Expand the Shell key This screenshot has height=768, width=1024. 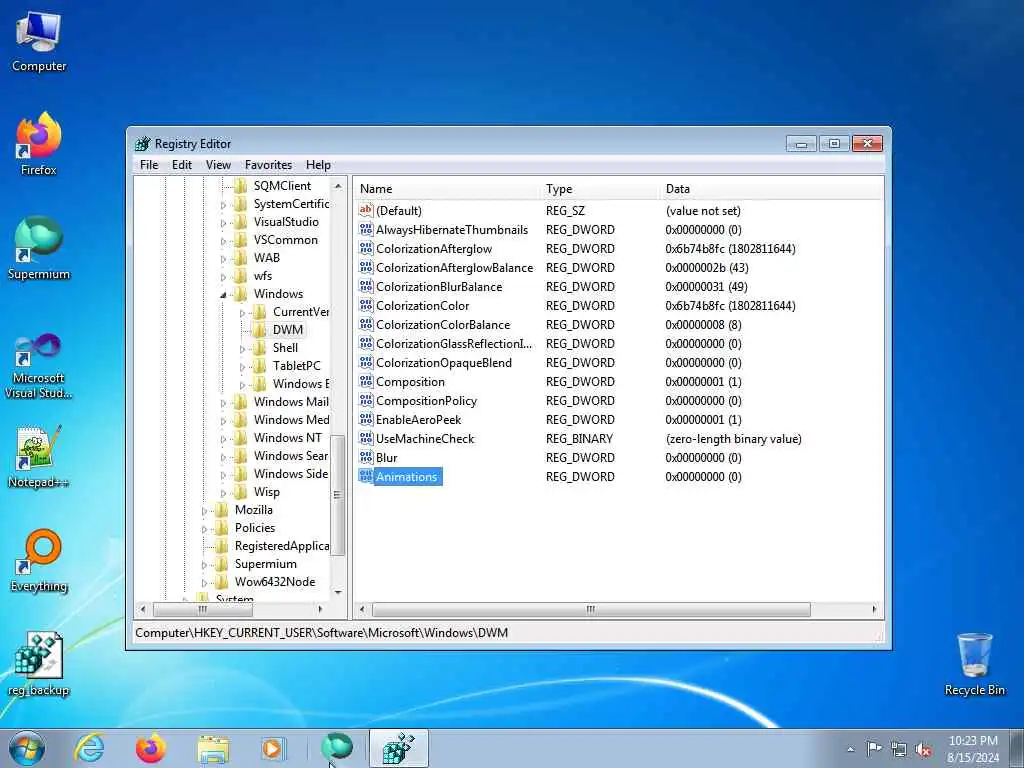coord(242,349)
